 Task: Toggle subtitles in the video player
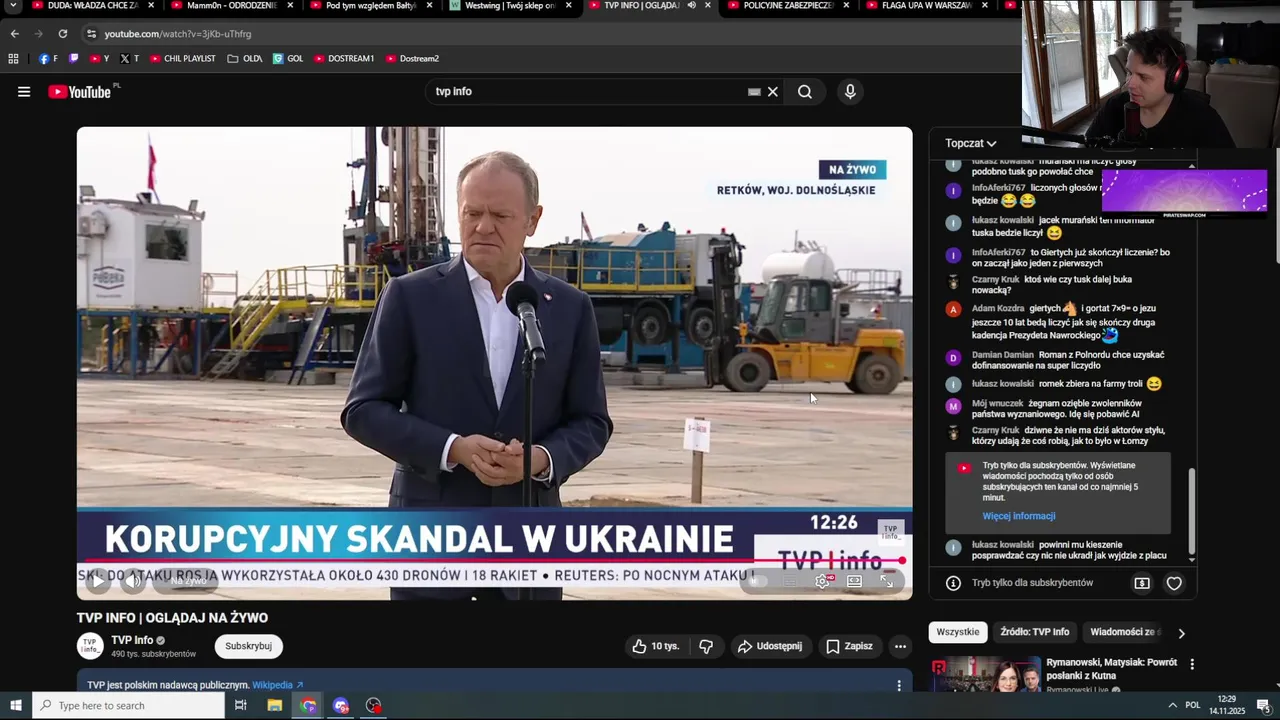(790, 581)
